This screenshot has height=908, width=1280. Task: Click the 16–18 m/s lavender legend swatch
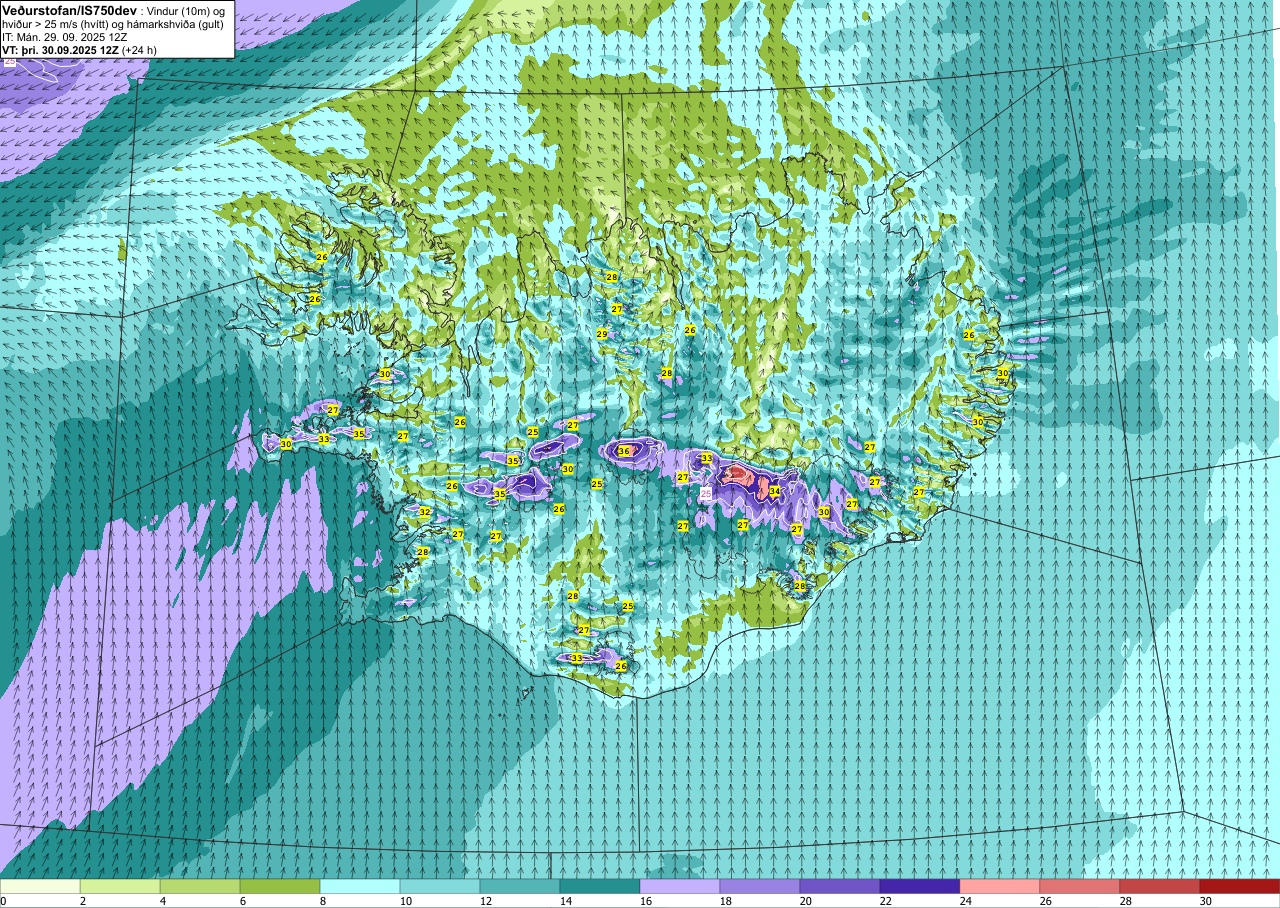coord(680,886)
